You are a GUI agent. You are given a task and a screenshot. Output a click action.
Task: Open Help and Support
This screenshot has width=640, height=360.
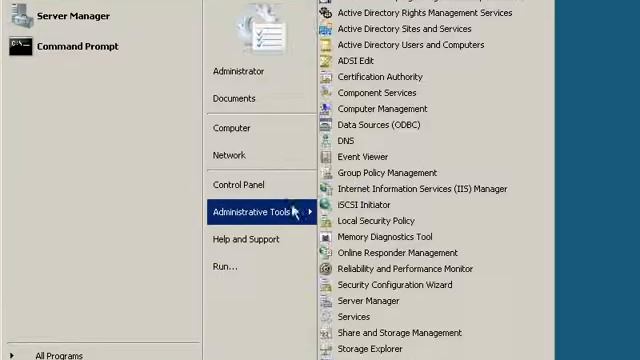[x=246, y=239]
